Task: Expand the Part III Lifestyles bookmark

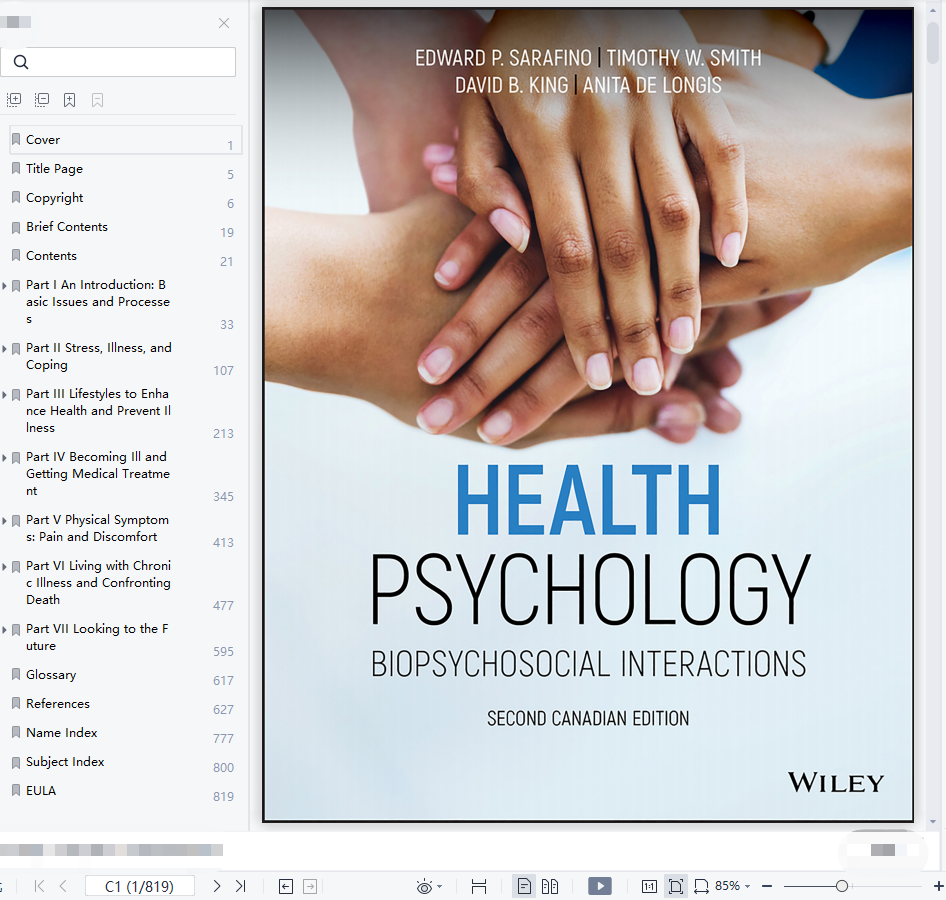Action: pos(5,395)
